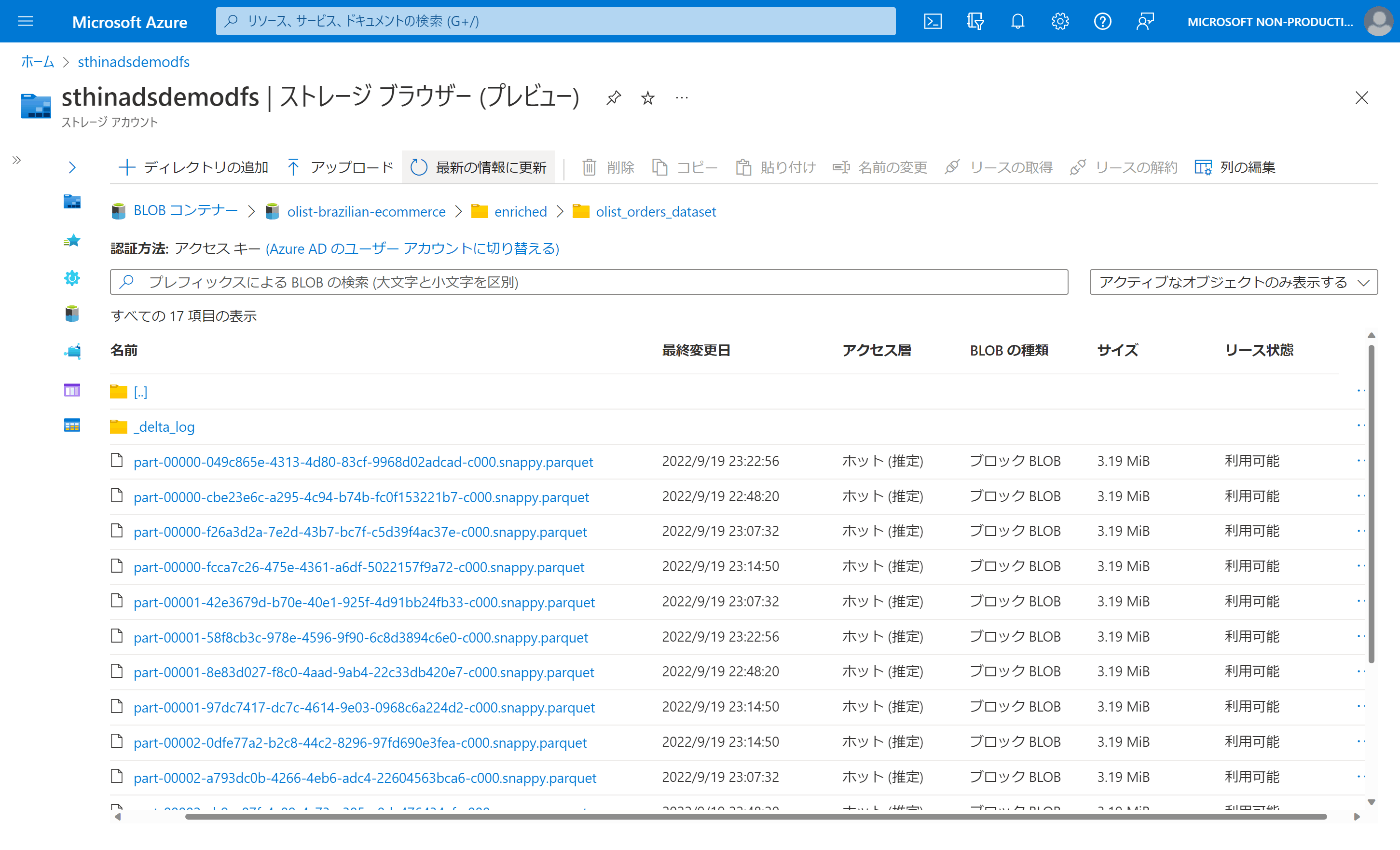Add this page to favorites with star
Screen dimensions: 1400x850
point(648,97)
